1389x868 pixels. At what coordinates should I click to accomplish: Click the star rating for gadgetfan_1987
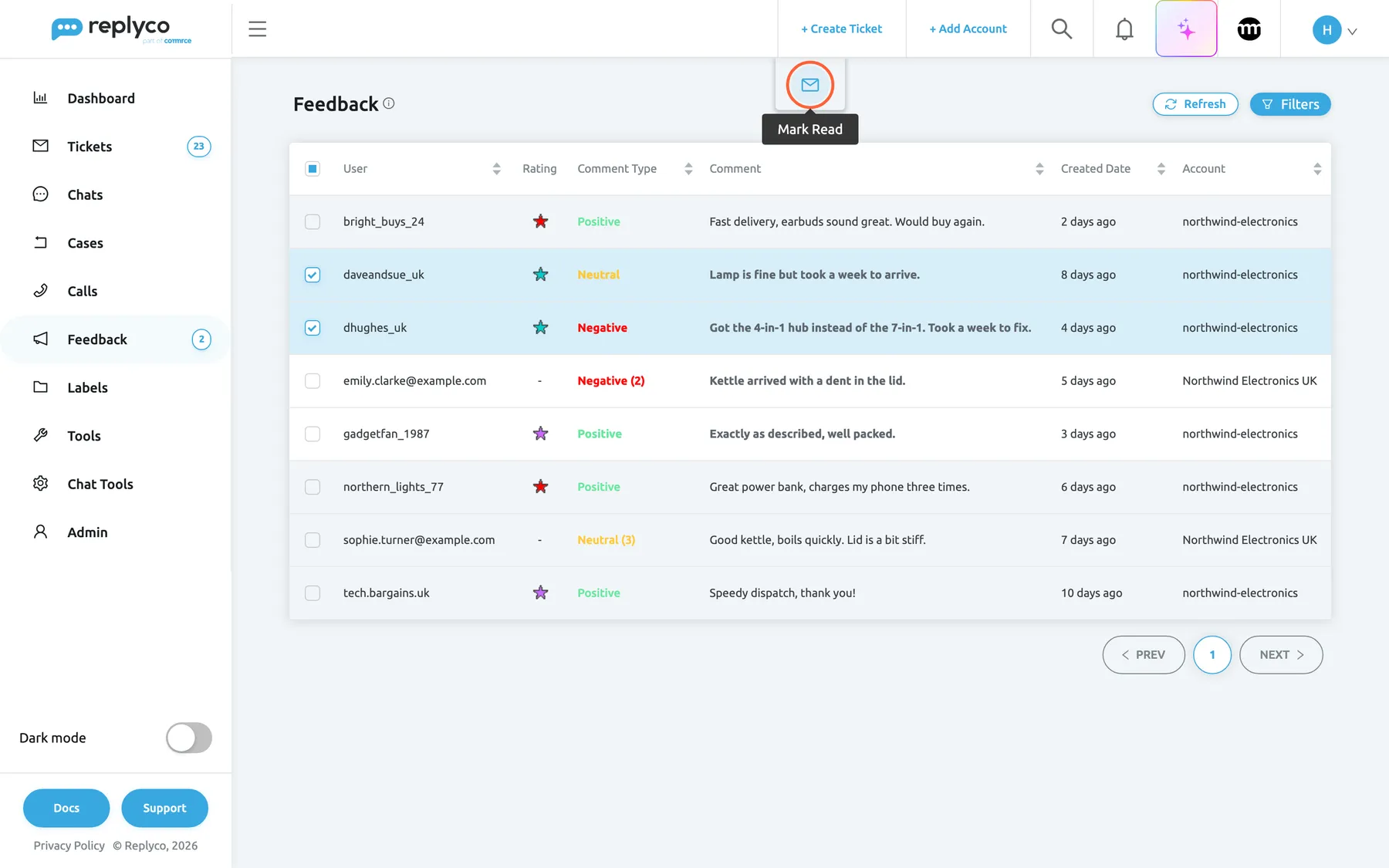(540, 434)
